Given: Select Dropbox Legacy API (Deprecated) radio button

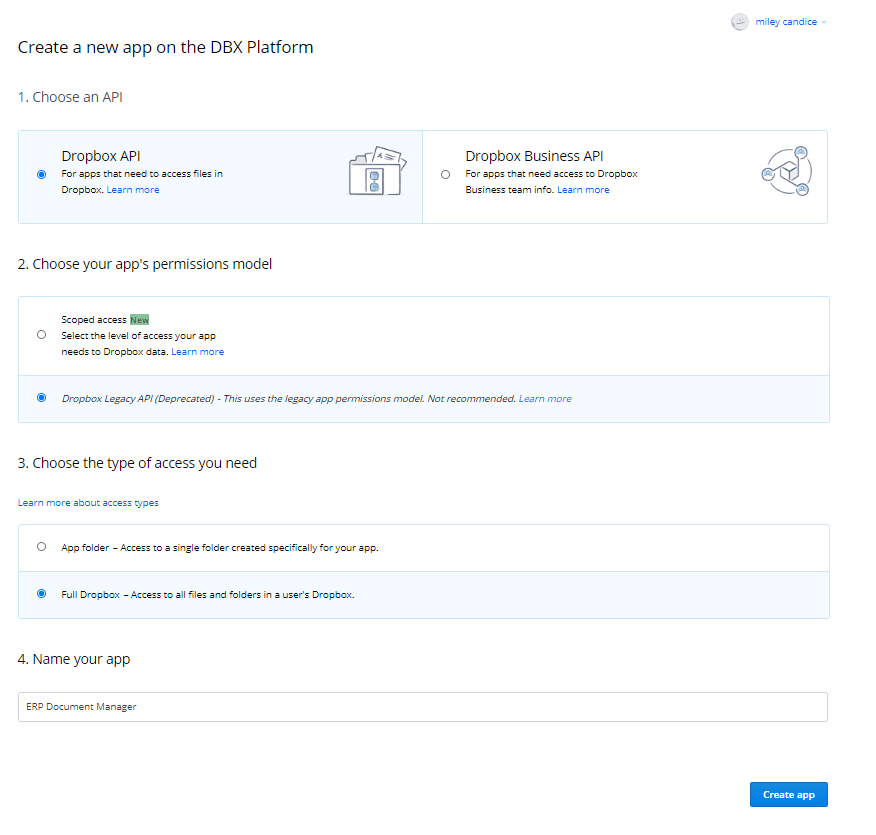Looking at the screenshot, I should click(41, 398).
